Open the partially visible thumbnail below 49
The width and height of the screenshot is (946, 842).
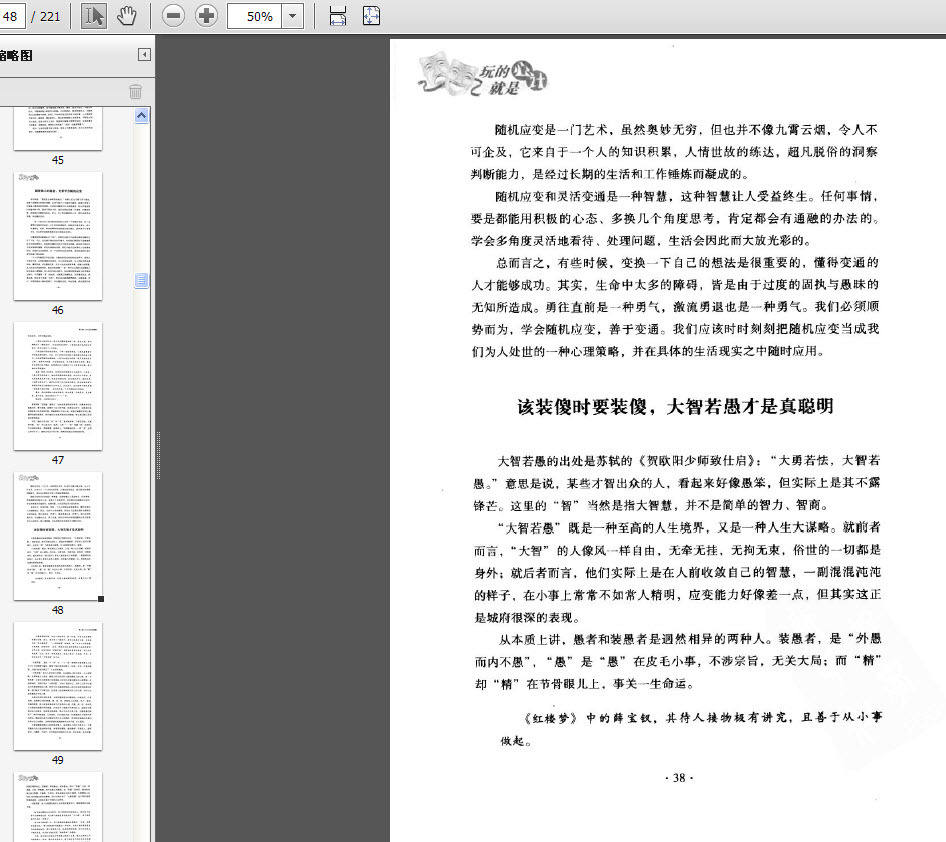point(58,807)
